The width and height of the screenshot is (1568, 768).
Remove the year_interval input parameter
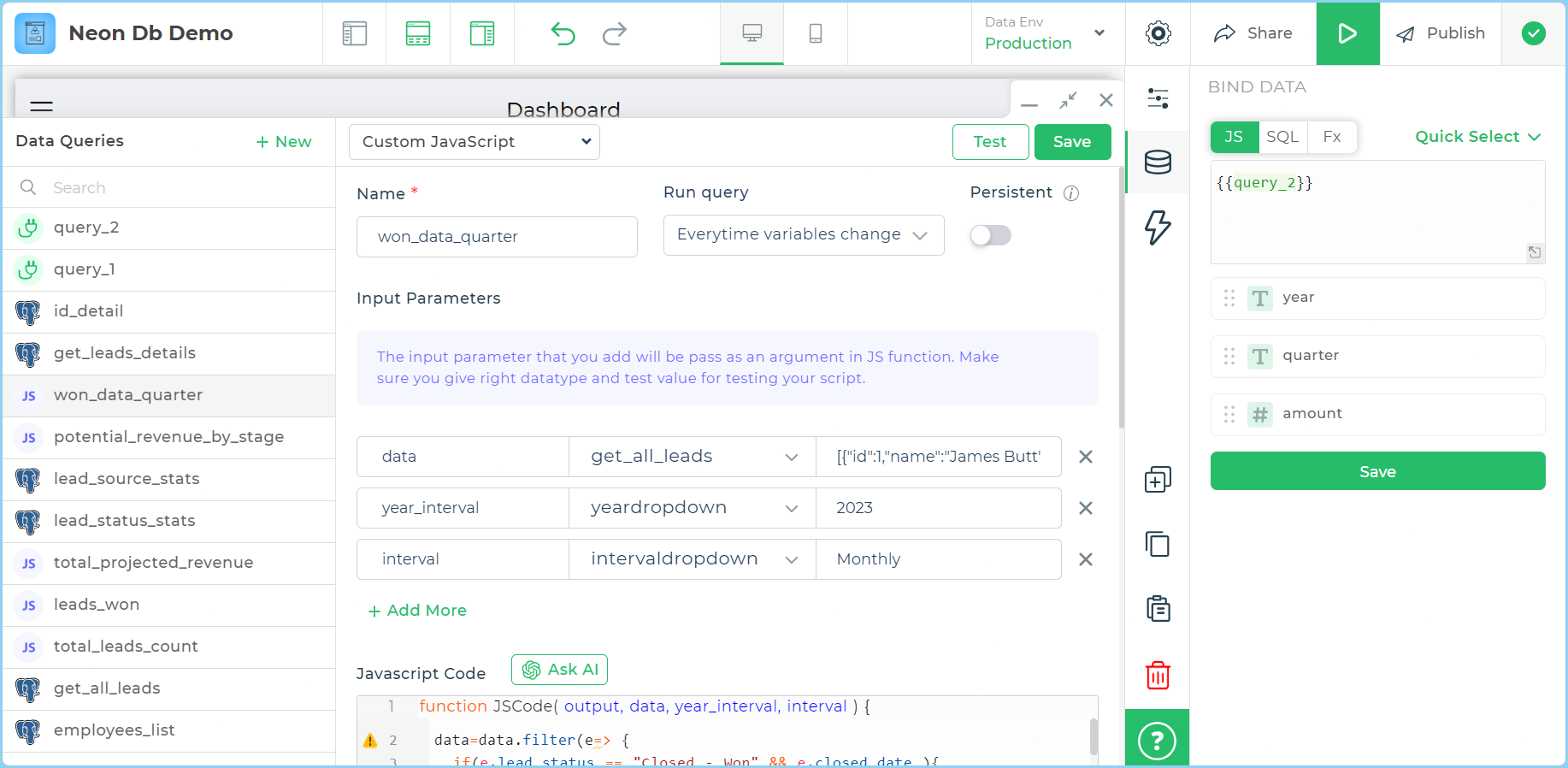[1085, 508]
